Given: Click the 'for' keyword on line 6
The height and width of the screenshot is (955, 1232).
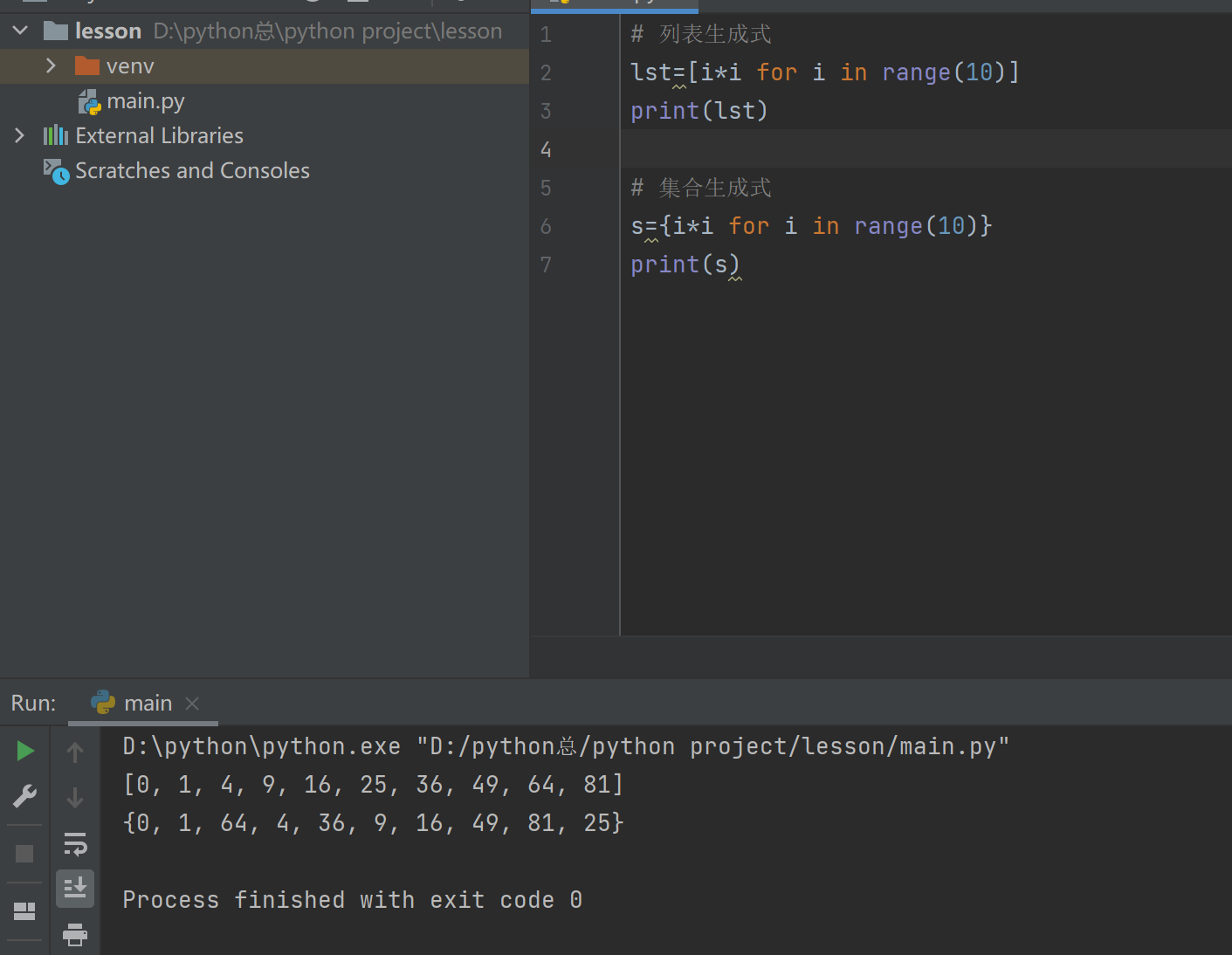Looking at the screenshot, I should click(749, 226).
